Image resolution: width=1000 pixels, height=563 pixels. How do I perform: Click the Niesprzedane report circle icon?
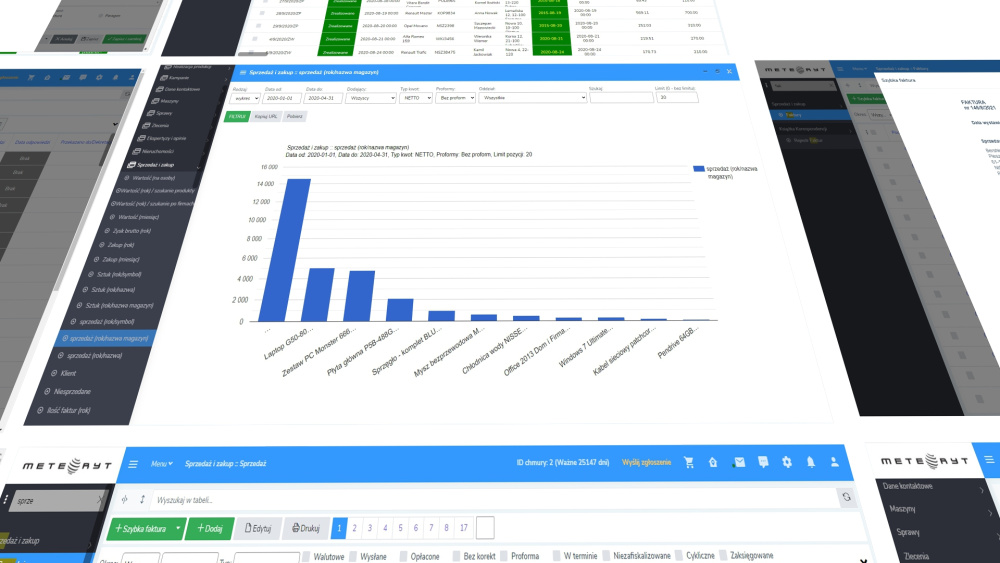(x=47, y=391)
